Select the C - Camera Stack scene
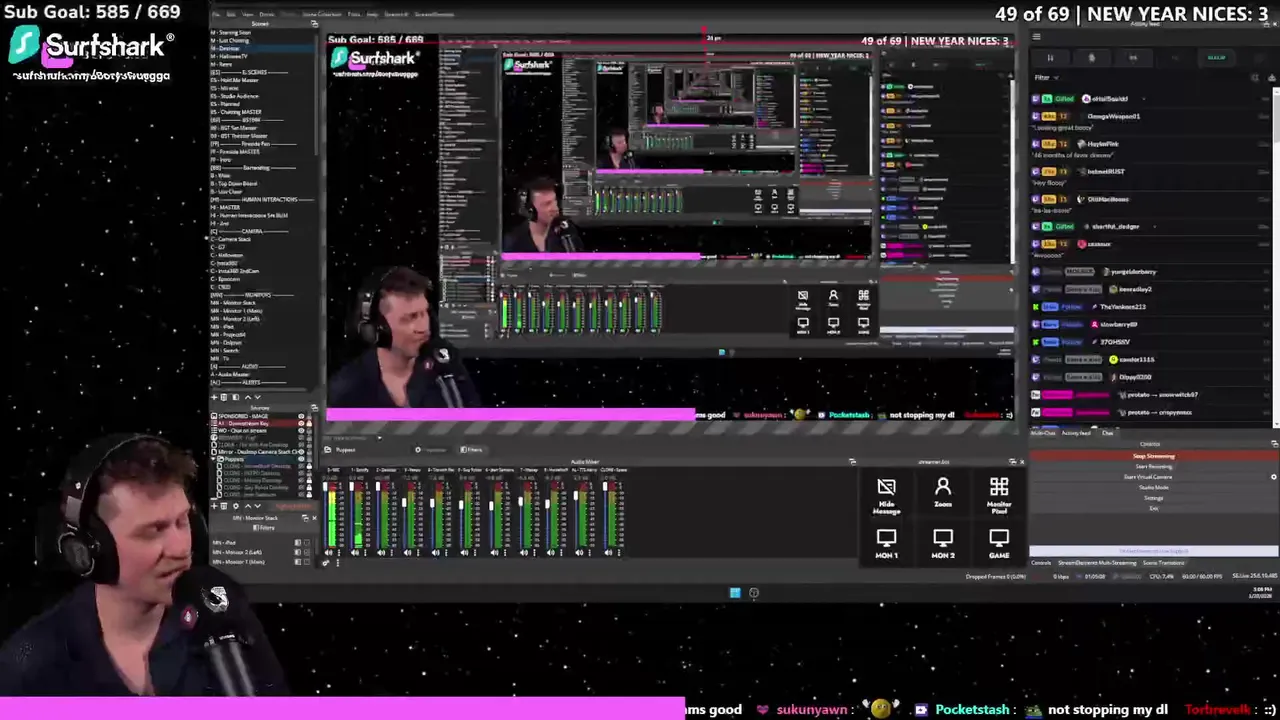 [233, 239]
